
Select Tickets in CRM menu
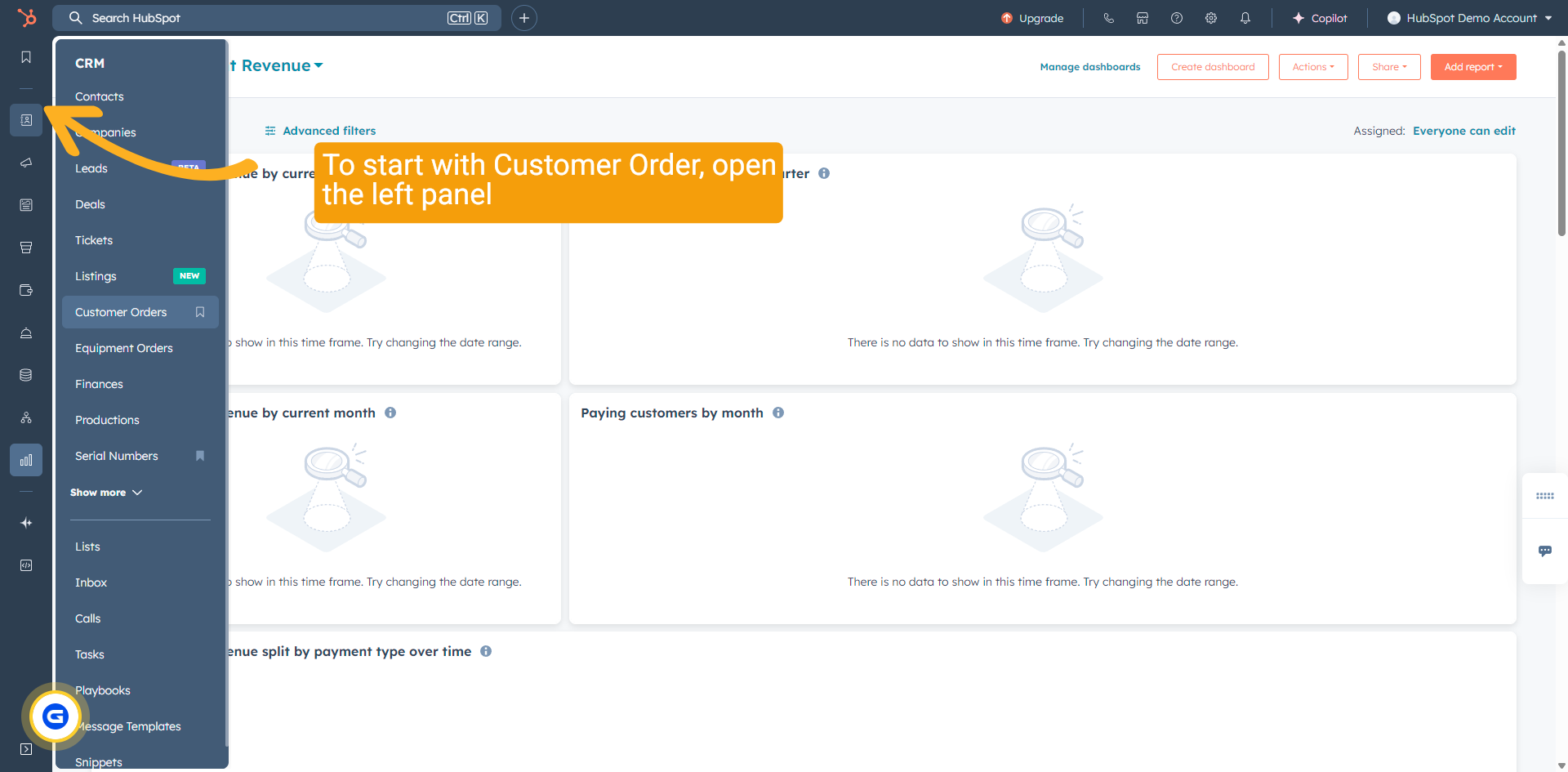94,240
